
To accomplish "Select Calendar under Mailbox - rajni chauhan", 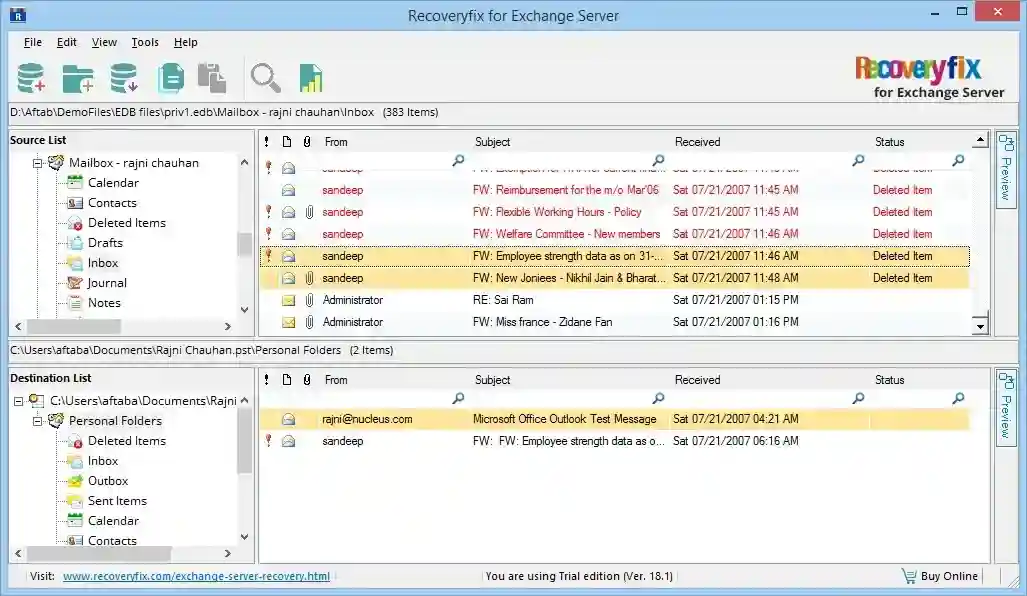I will 113,183.
